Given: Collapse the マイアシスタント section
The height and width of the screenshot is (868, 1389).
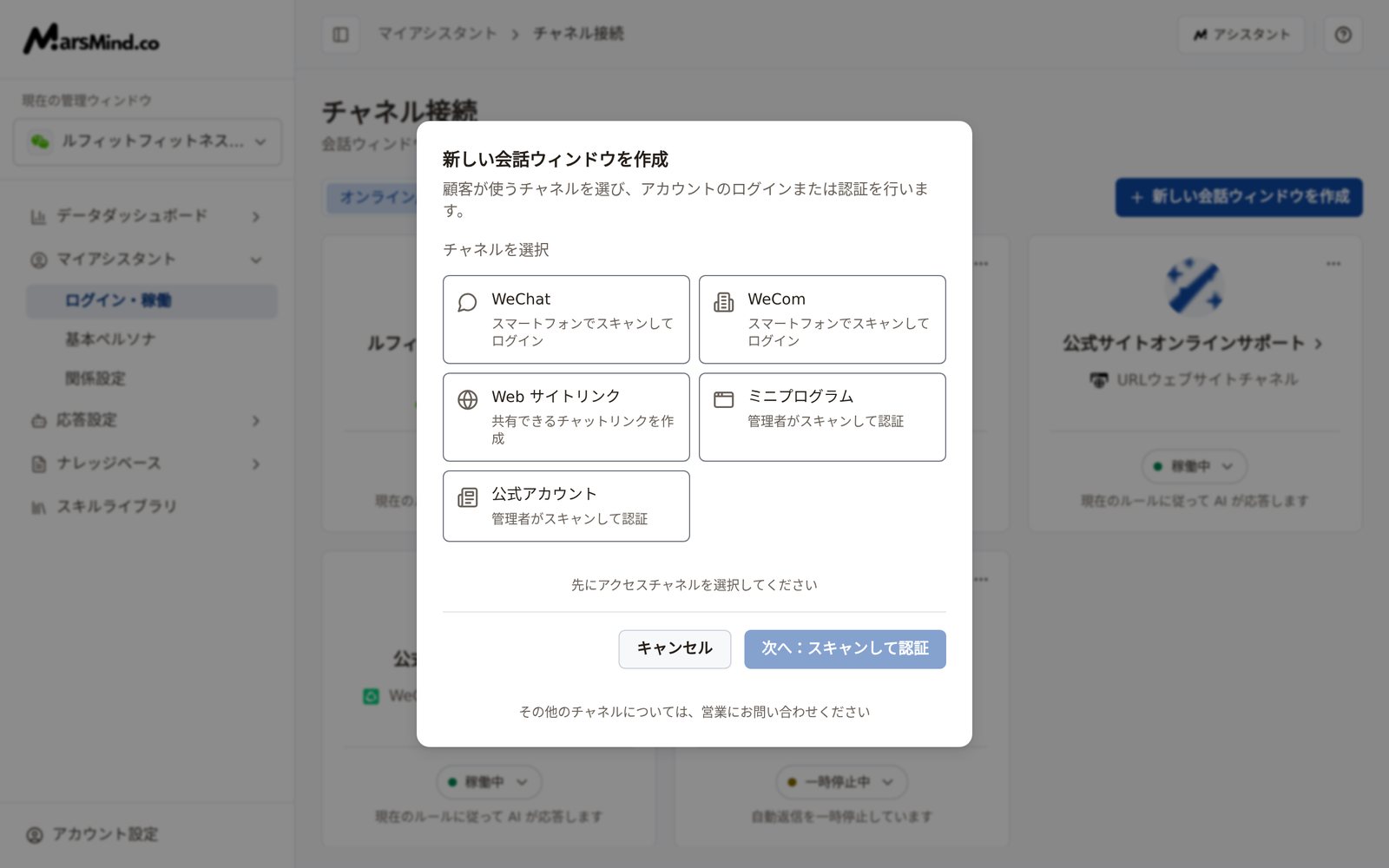Looking at the screenshot, I should point(146,259).
